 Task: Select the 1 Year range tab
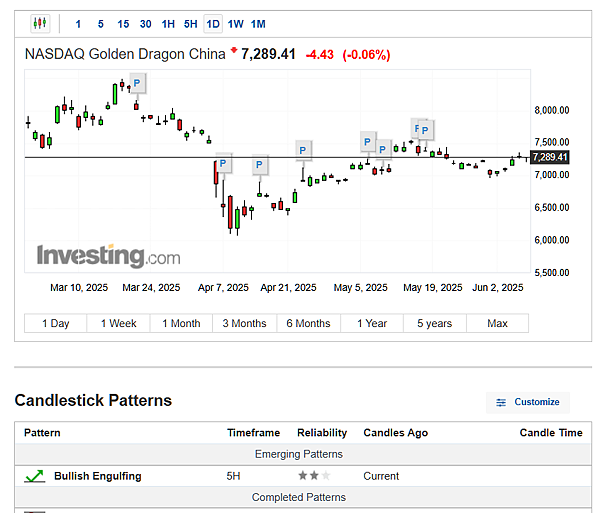click(x=371, y=323)
